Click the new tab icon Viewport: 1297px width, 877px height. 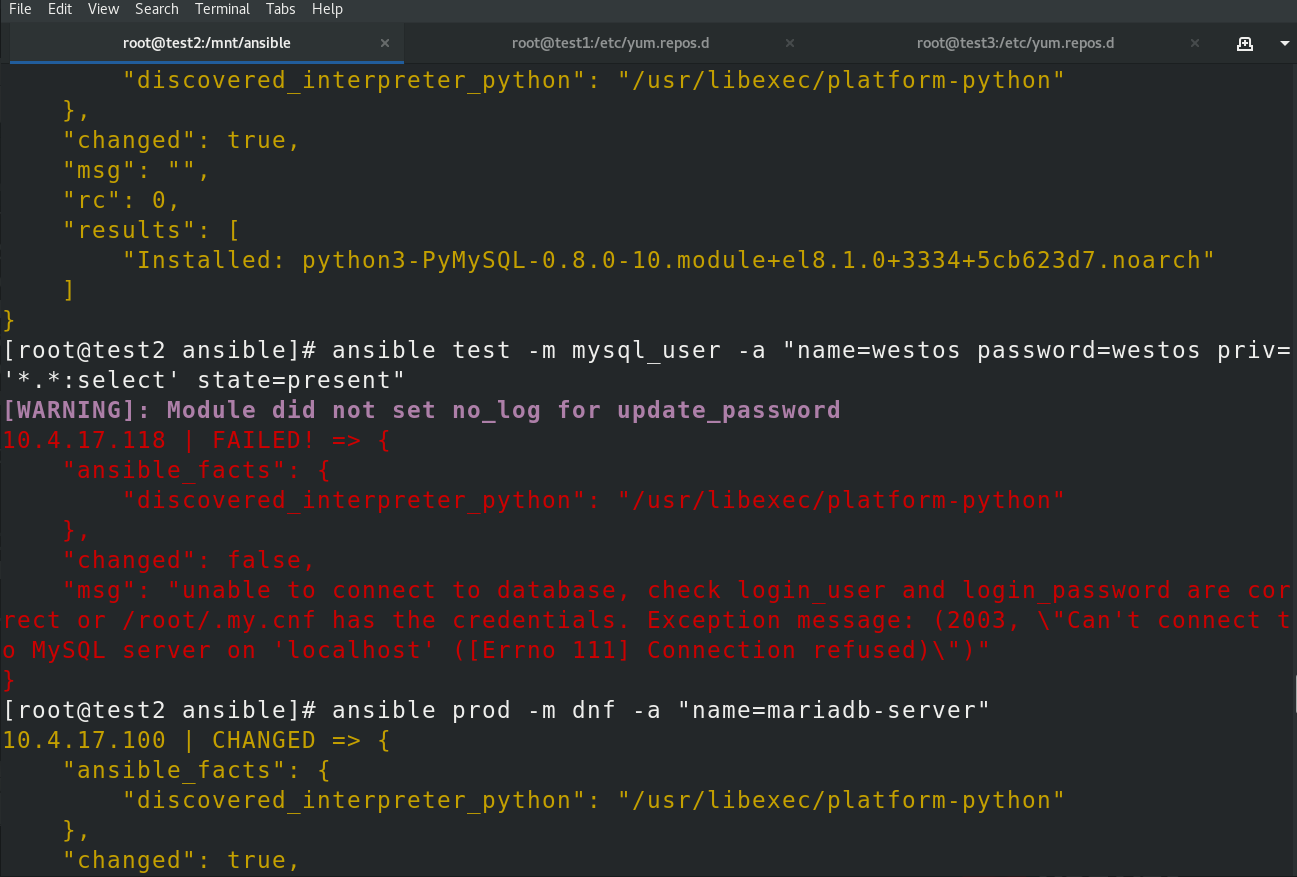tap(1245, 43)
